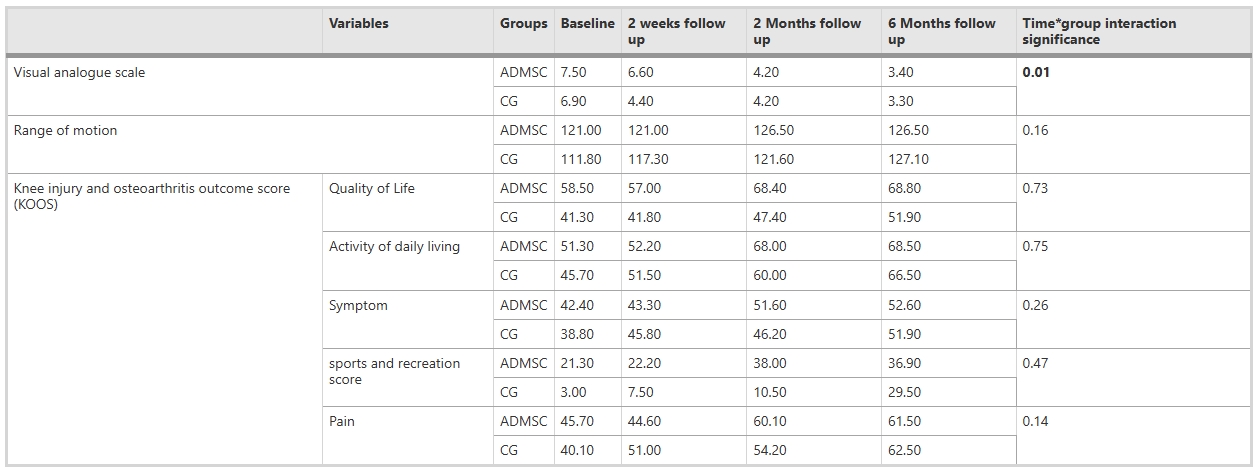The image size is (1257, 472).
Task: Select the Baseline column header
Action: 587,23
